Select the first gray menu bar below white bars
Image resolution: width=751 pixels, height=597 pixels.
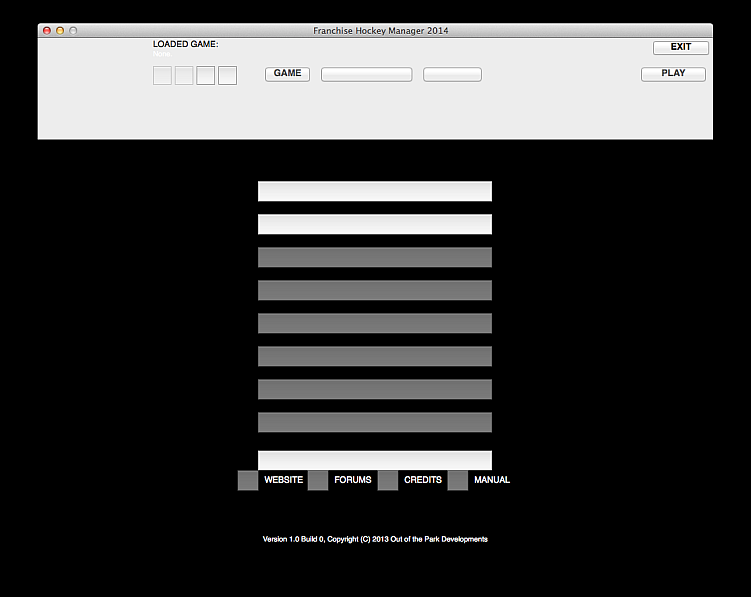coord(375,257)
